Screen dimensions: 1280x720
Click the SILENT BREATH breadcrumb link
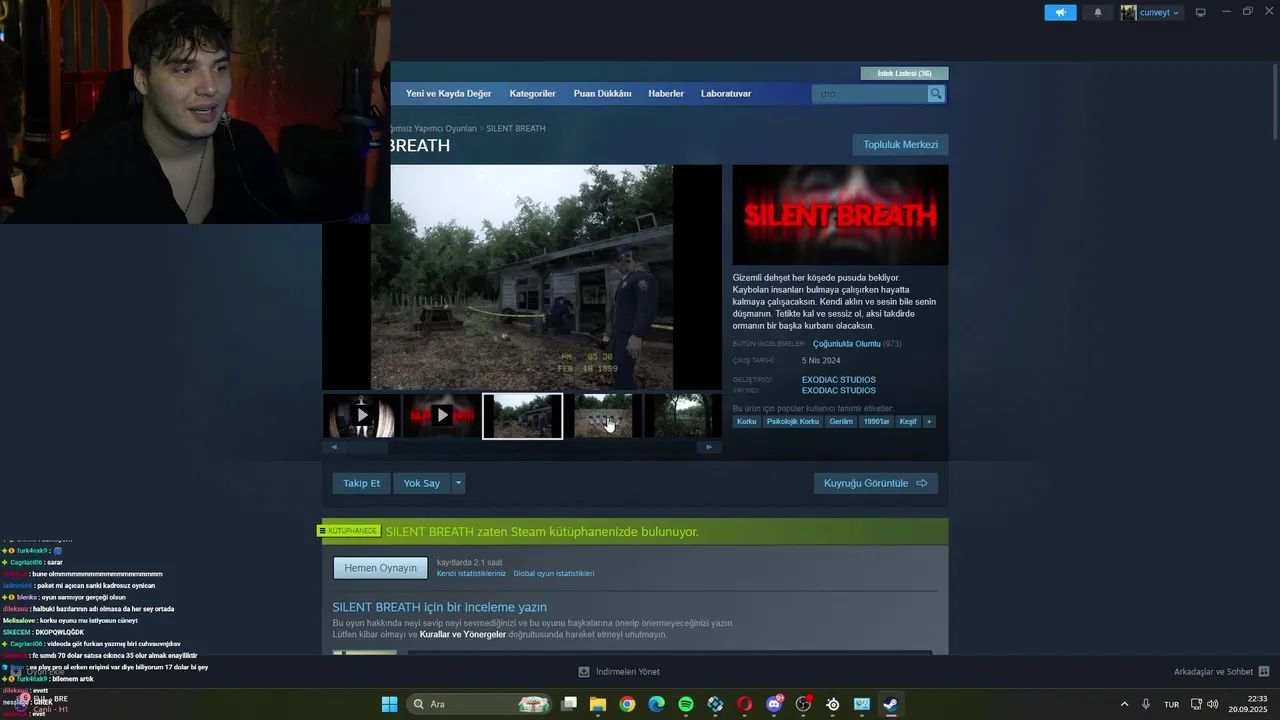[516, 129]
